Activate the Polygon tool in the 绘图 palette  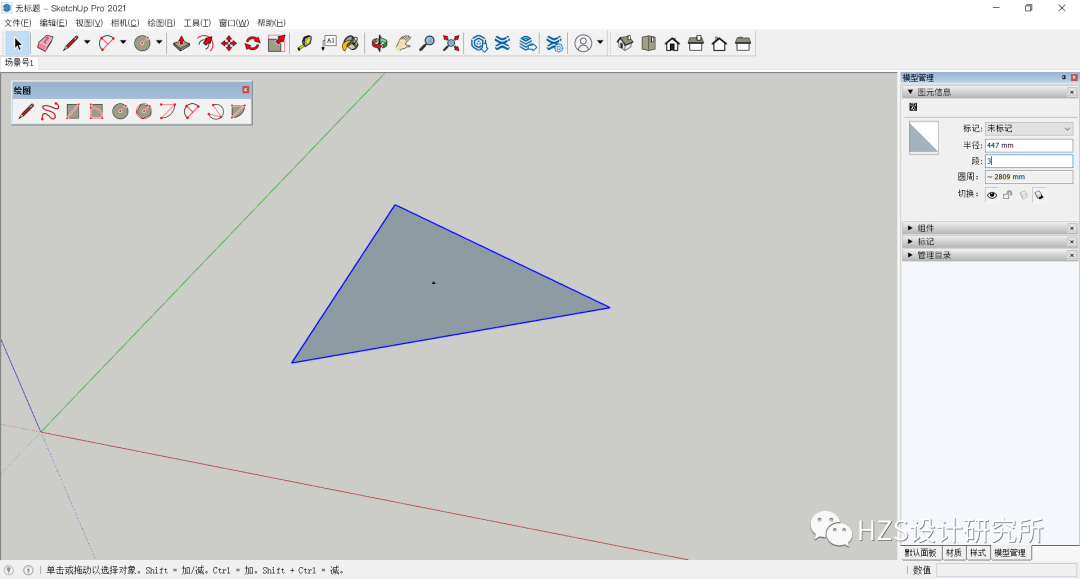[144, 111]
